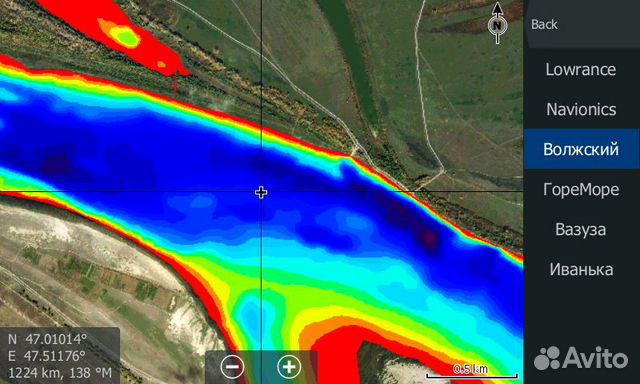Click the 1224 km, 138 °M readout
The image size is (640, 384).
click(60, 373)
